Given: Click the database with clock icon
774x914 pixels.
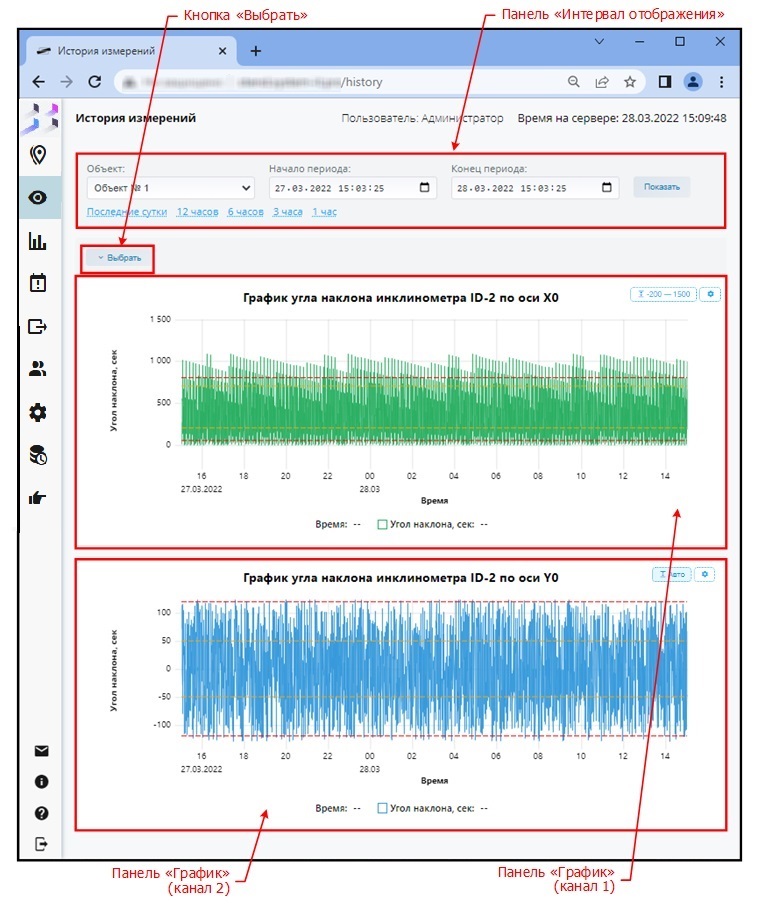Looking at the screenshot, I should pyautogui.click(x=39, y=455).
